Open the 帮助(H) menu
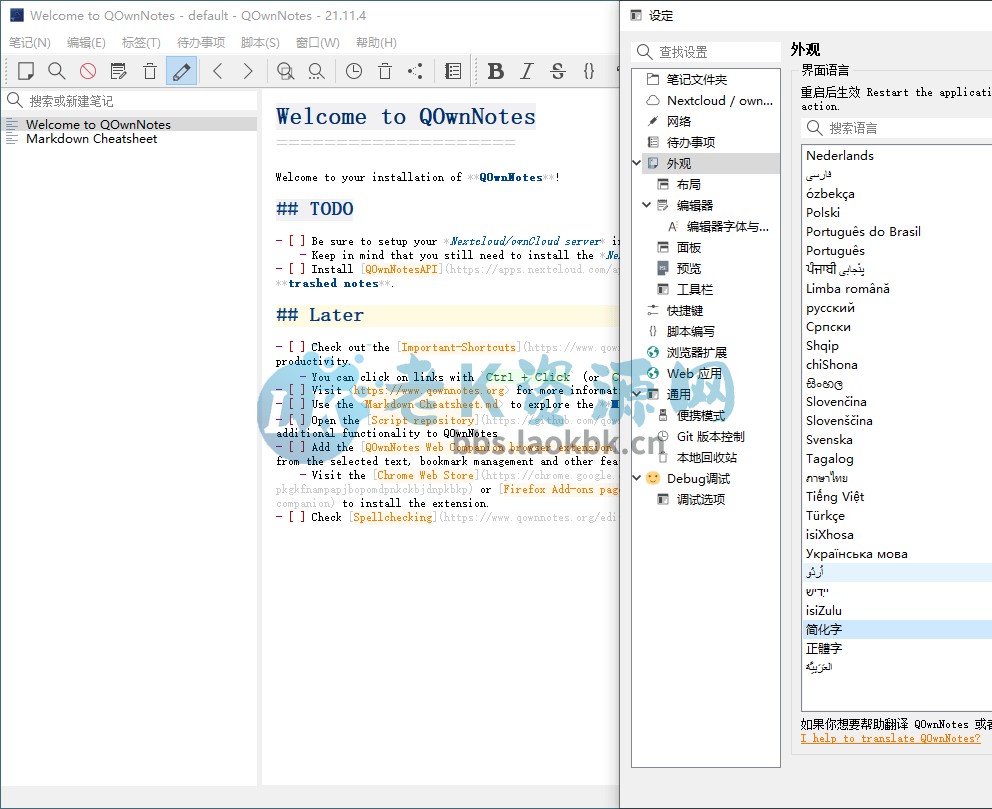 pos(376,42)
